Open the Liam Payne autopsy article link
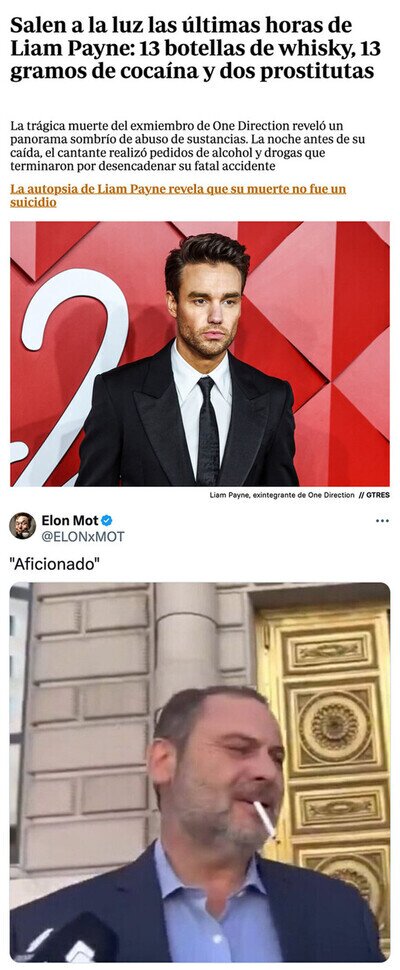The height and width of the screenshot is (970, 400). click(x=178, y=195)
